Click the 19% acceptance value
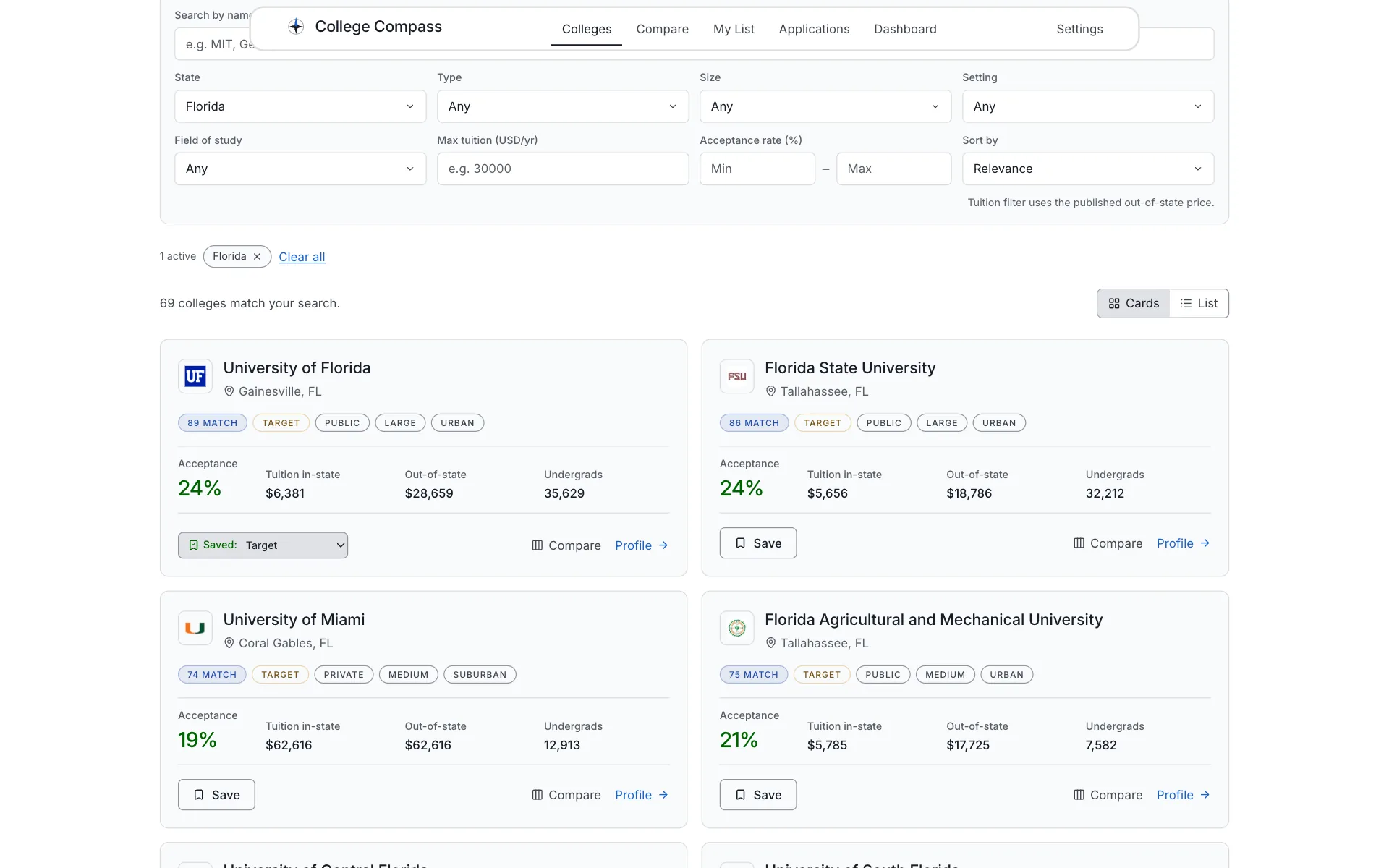 [197, 740]
